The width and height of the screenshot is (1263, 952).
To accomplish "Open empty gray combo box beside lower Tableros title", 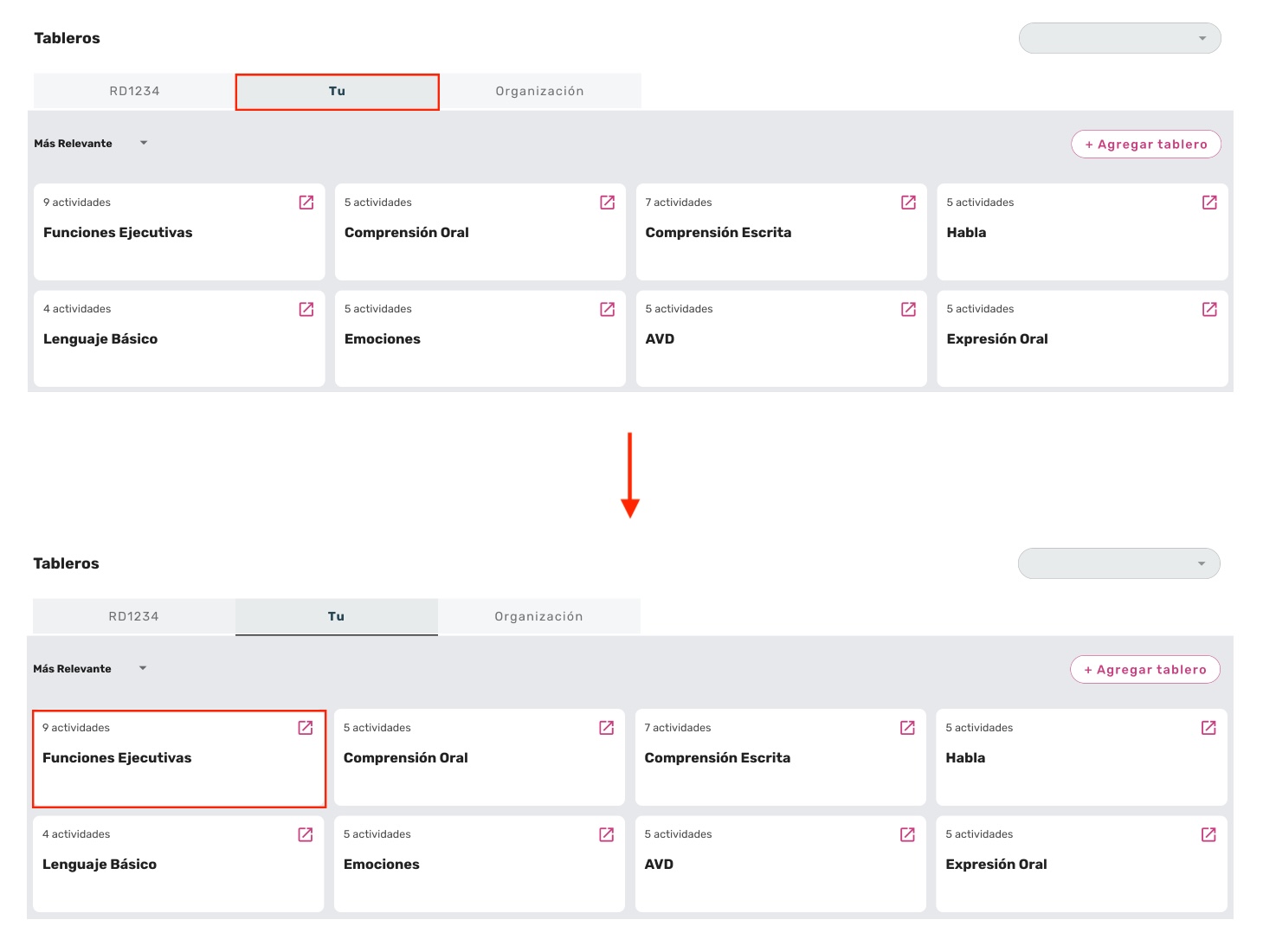I will pyautogui.click(x=1118, y=563).
